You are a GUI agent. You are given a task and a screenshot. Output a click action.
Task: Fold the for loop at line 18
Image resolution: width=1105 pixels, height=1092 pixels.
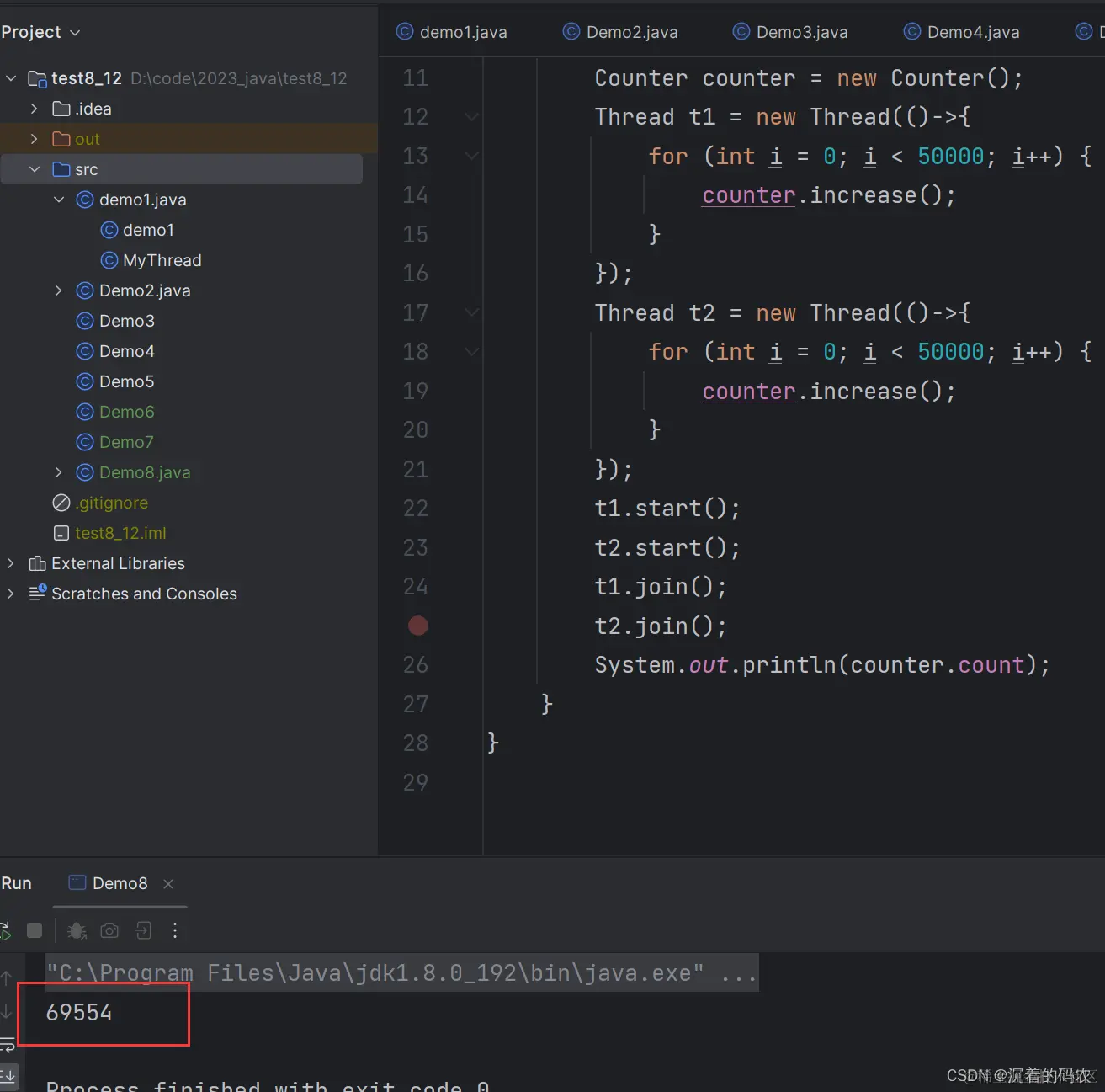coord(471,352)
